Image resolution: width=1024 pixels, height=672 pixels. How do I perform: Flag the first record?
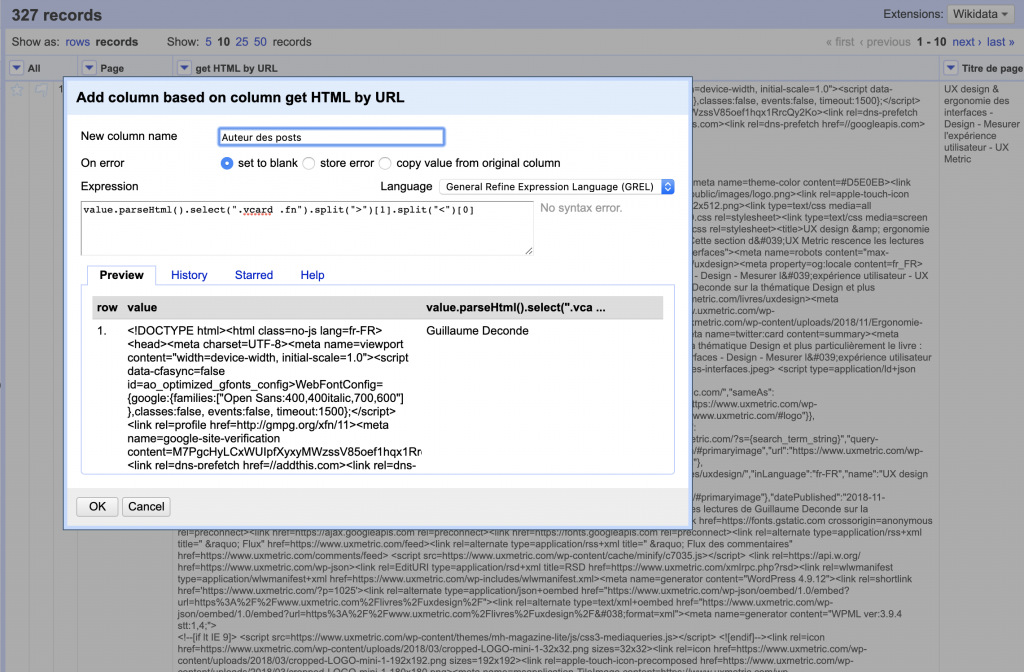[x=41, y=90]
